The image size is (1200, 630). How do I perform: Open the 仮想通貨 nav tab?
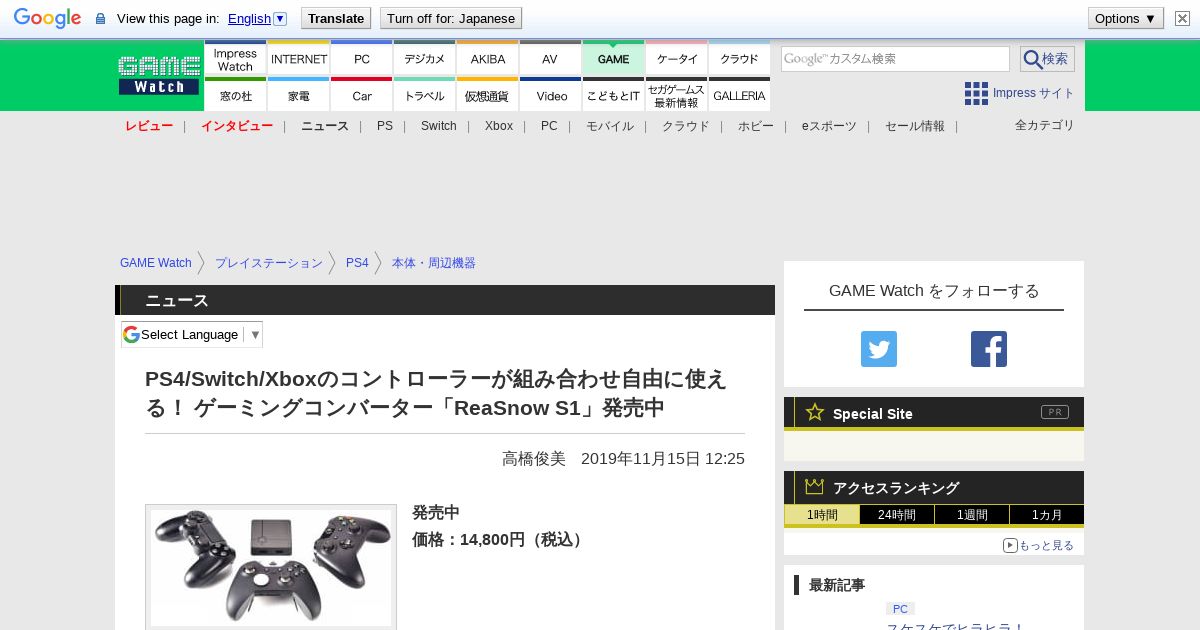click(x=488, y=95)
